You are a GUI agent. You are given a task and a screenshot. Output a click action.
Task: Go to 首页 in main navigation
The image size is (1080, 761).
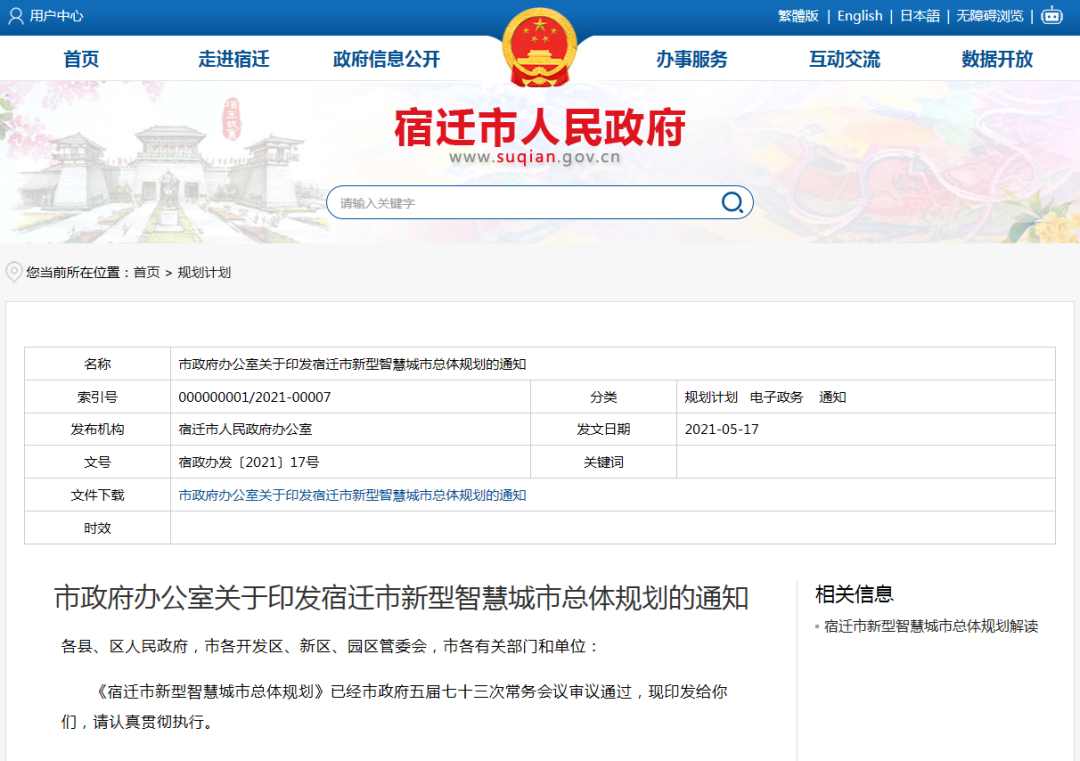pyautogui.click(x=81, y=59)
